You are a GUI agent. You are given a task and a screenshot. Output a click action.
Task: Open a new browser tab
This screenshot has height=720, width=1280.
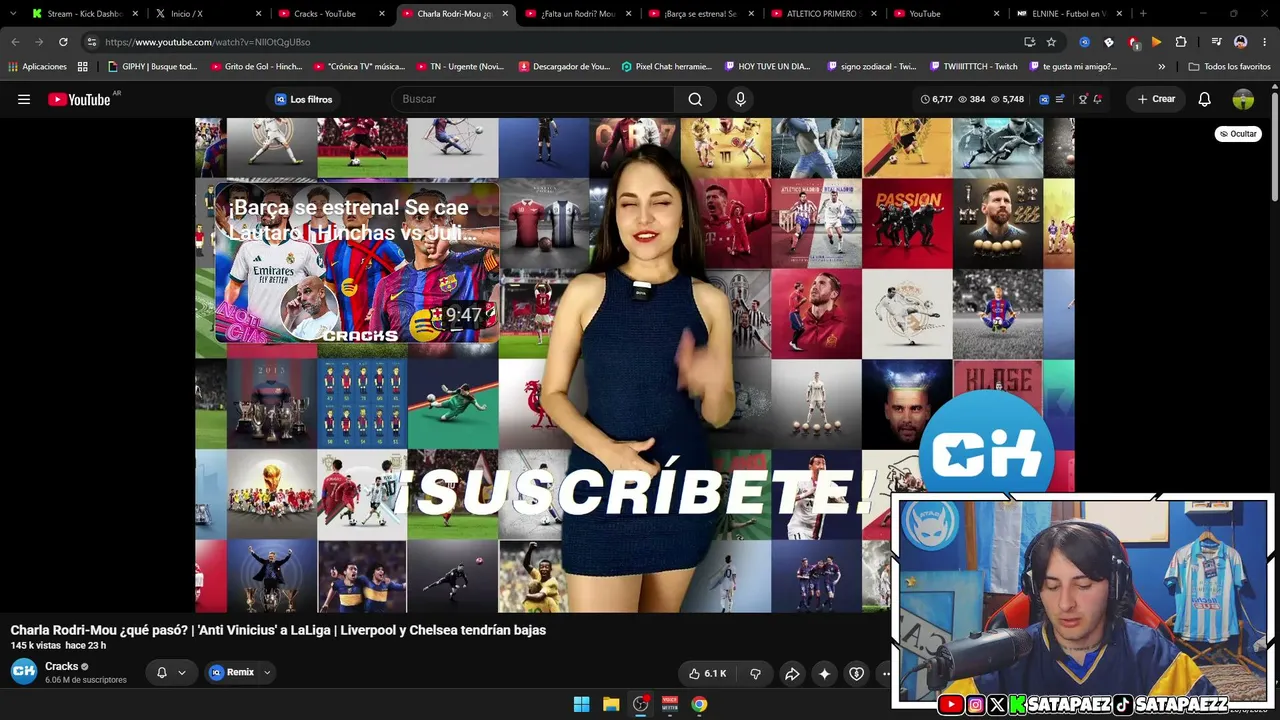click(1143, 14)
